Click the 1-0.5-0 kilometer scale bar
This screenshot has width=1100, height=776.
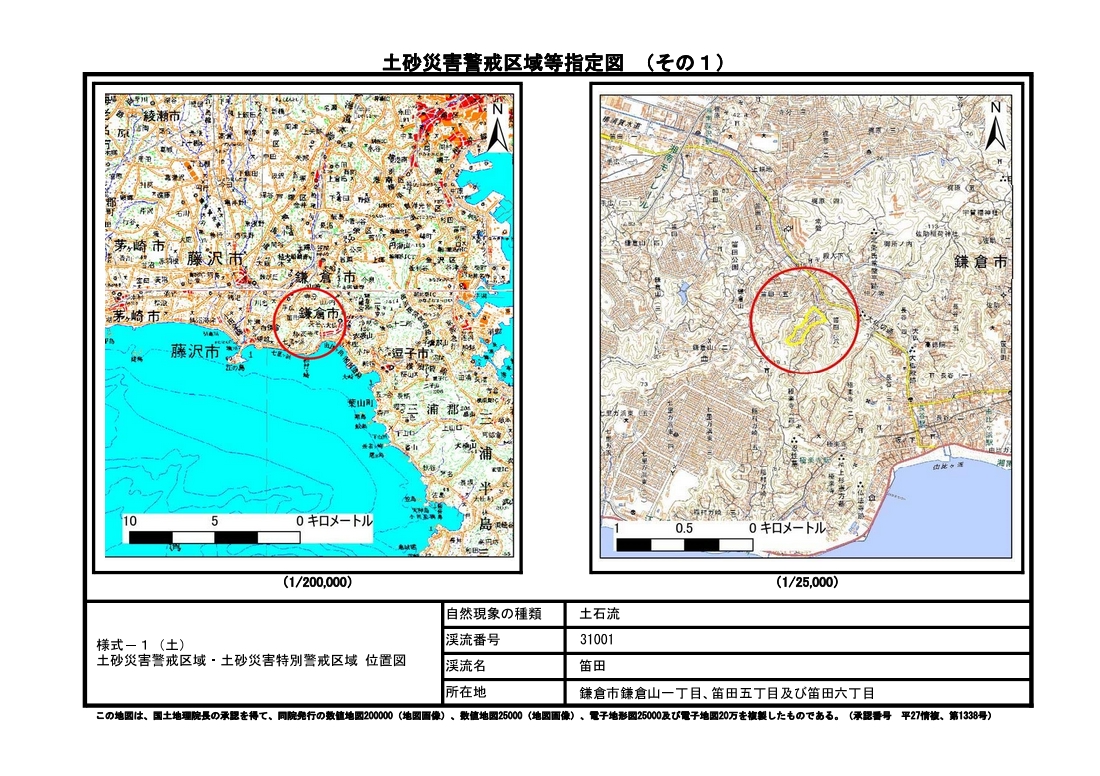684,545
